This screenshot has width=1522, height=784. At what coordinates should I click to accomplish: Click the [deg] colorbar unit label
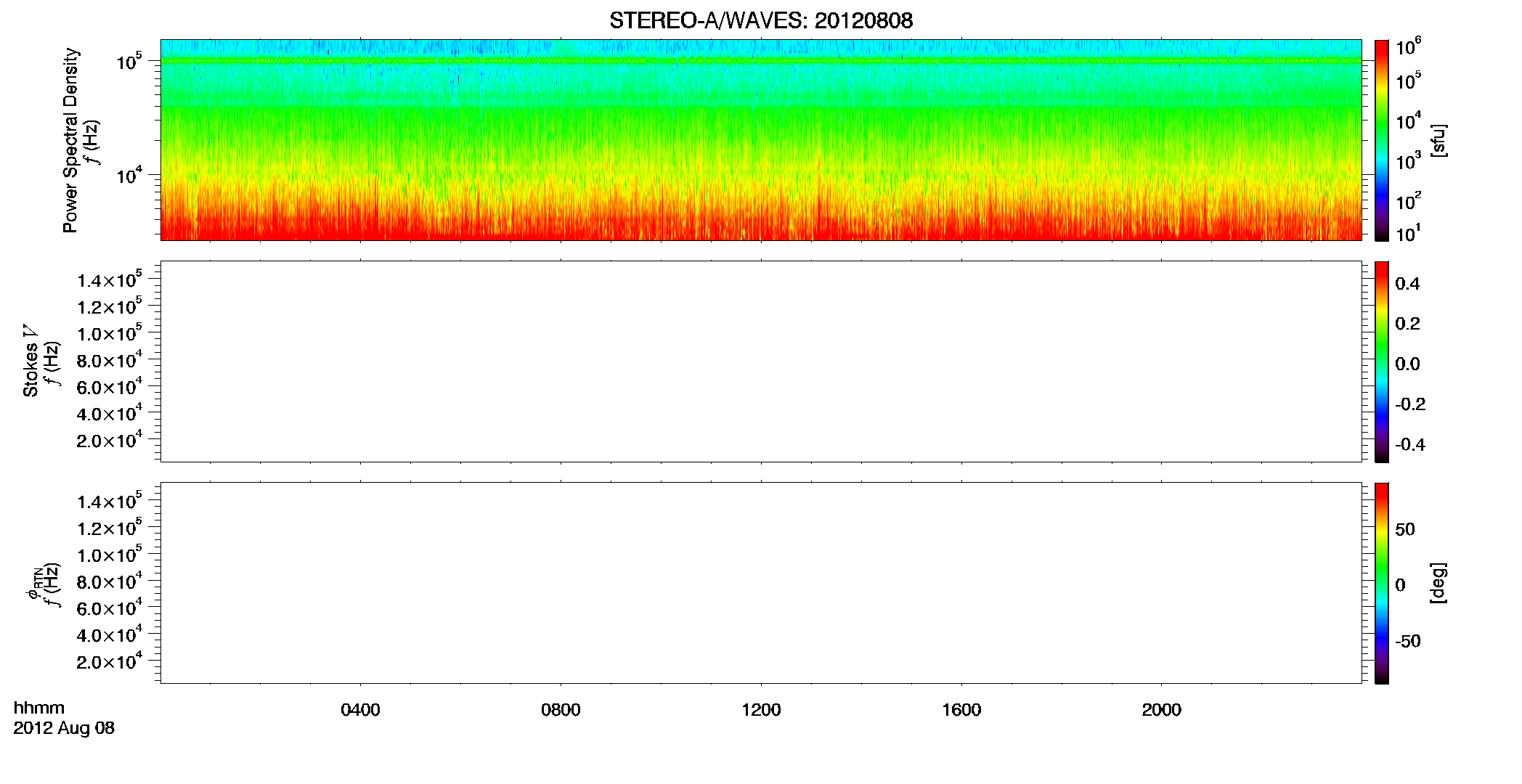coord(1438,582)
